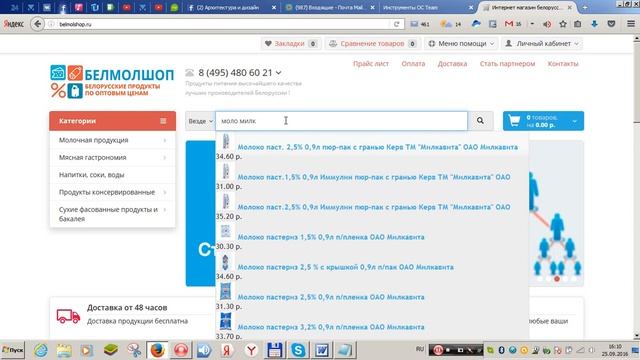
Task: Select Молоко паст. 2,5% 0,9л Милкавита suggestion
Action: click(x=378, y=147)
